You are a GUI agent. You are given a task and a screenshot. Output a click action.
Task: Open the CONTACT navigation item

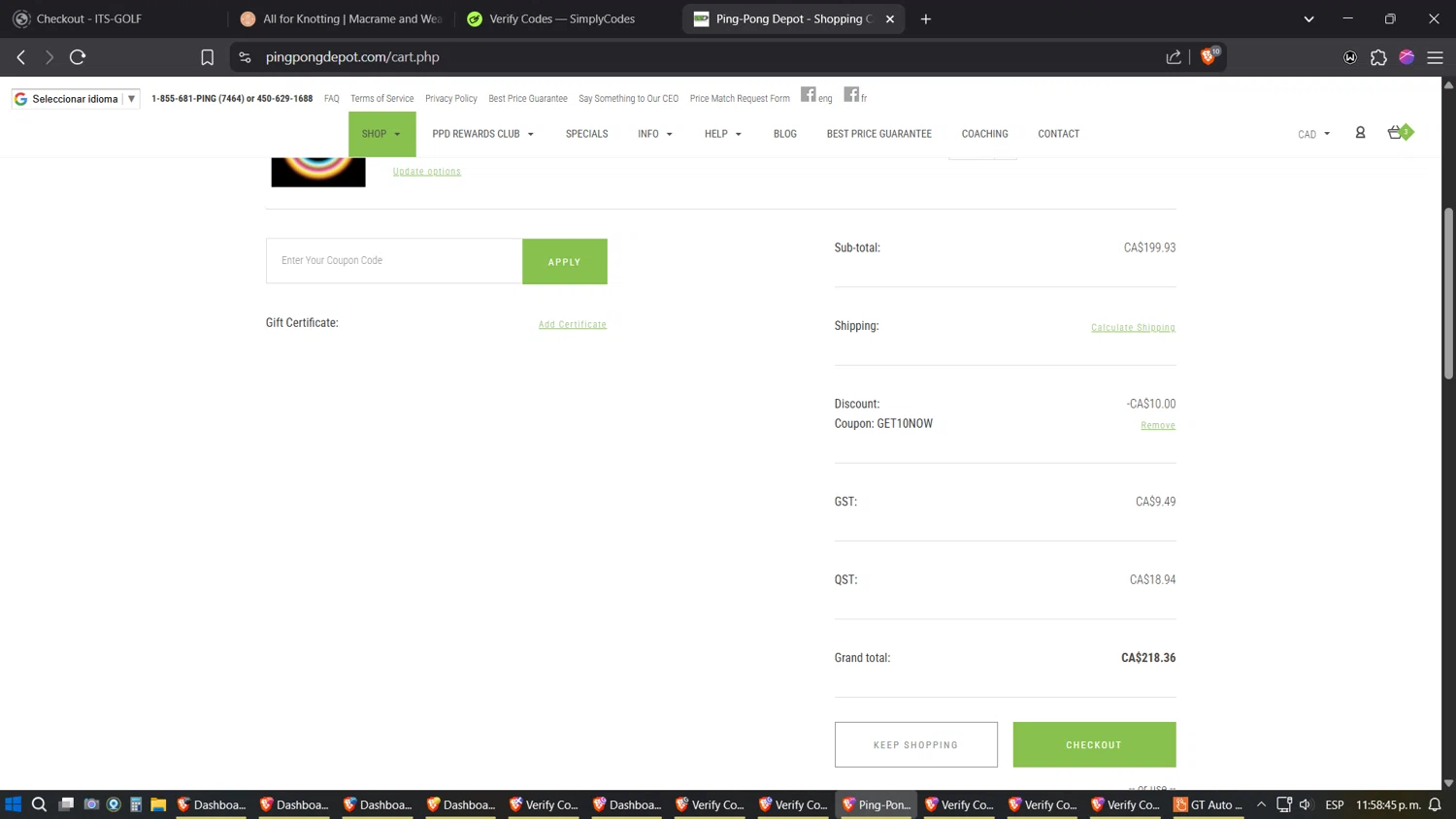(1059, 134)
